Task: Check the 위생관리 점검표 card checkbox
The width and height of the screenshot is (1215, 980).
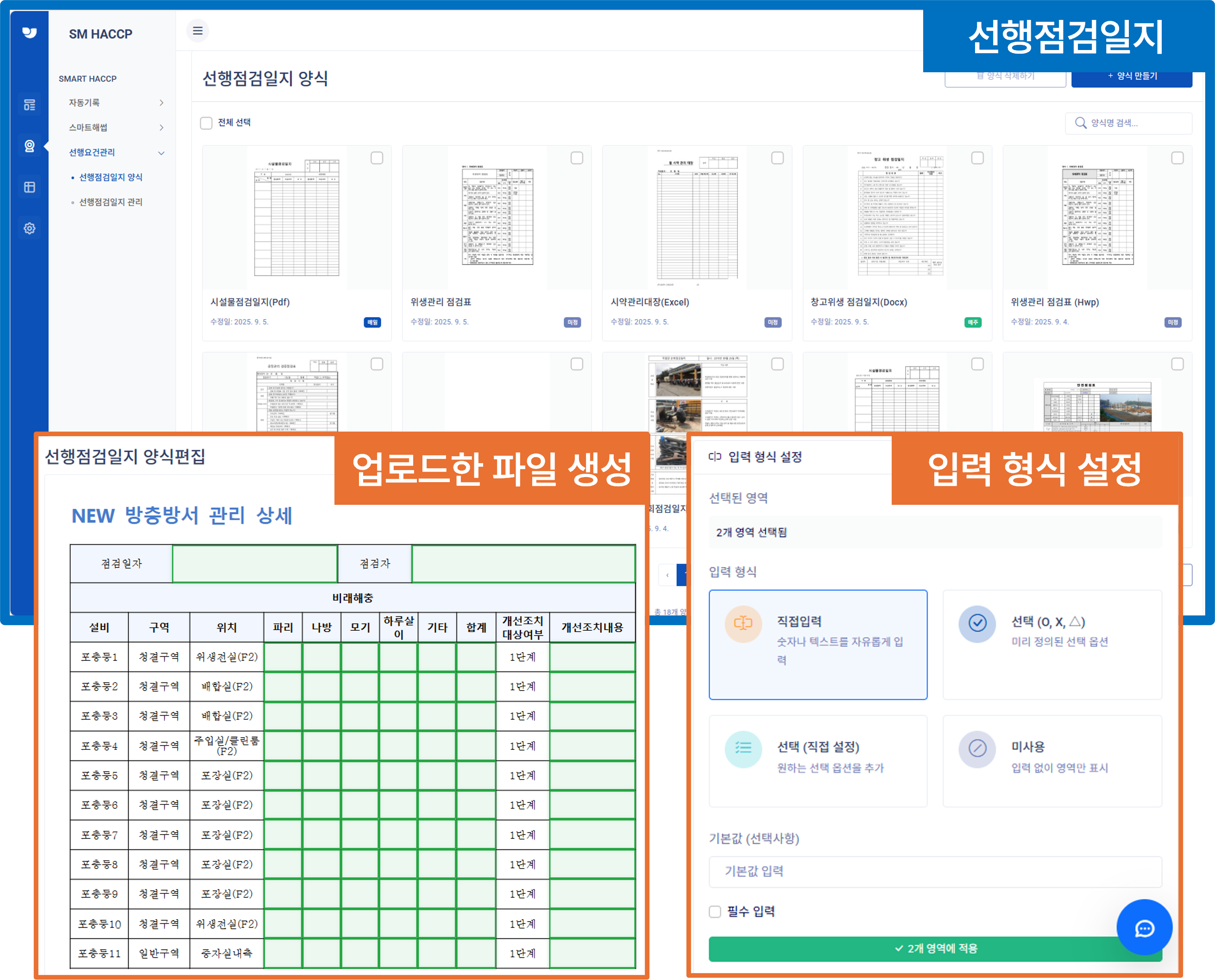Action: pyautogui.click(x=576, y=157)
